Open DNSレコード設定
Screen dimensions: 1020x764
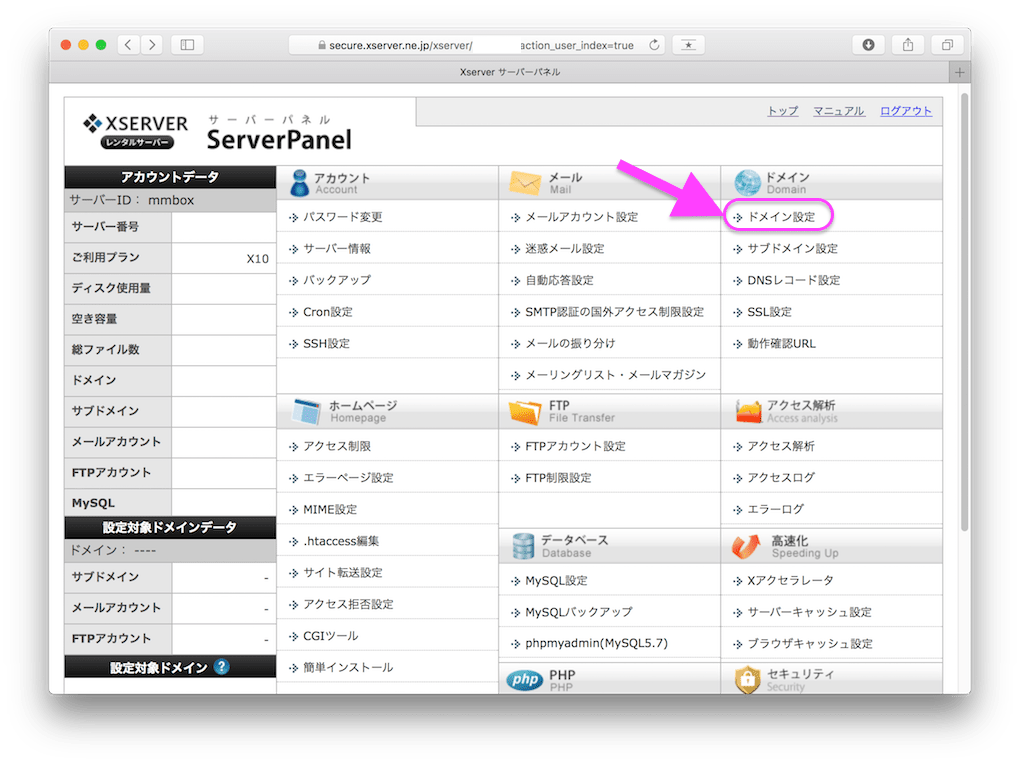click(x=794, y=280)
